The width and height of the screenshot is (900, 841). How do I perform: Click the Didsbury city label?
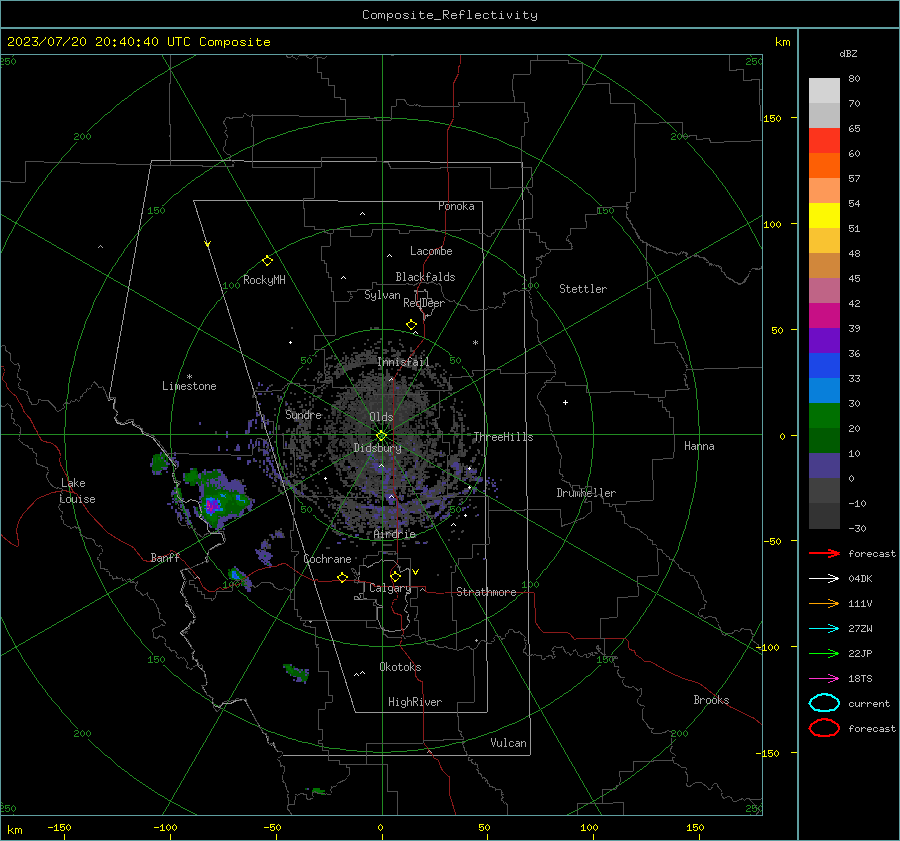coord(378,448)
